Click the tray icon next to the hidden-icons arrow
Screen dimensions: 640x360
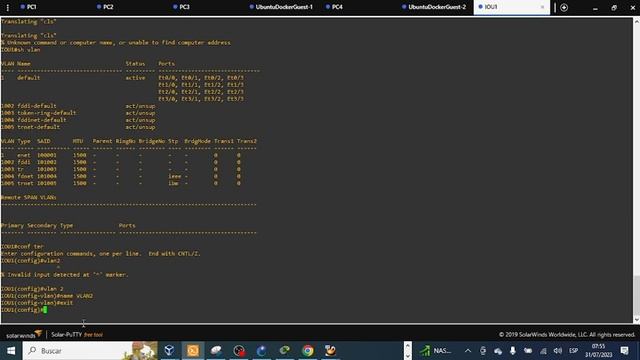(x=483, y=351)
